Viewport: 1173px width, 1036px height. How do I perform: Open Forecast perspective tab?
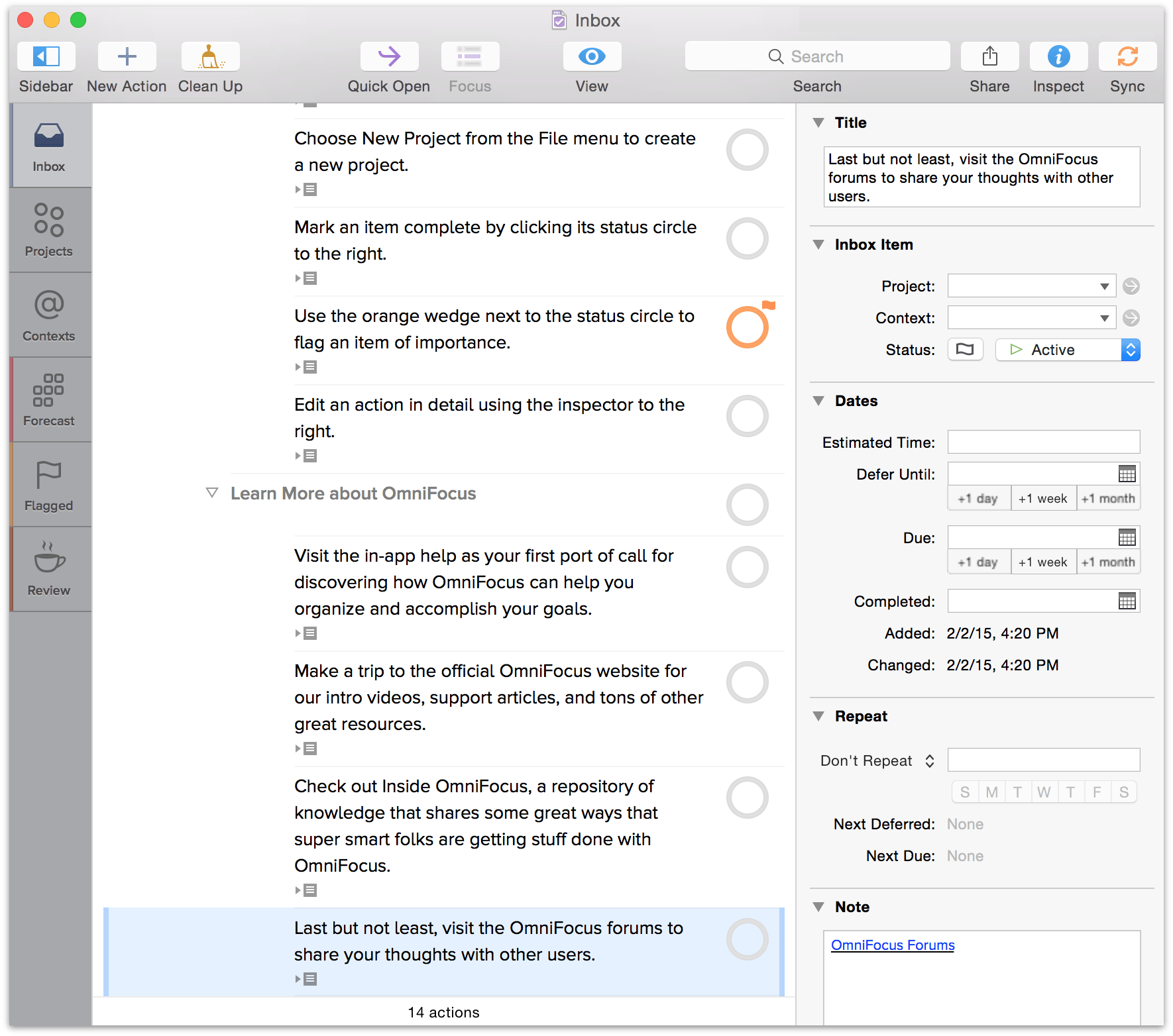coord(50,400)
